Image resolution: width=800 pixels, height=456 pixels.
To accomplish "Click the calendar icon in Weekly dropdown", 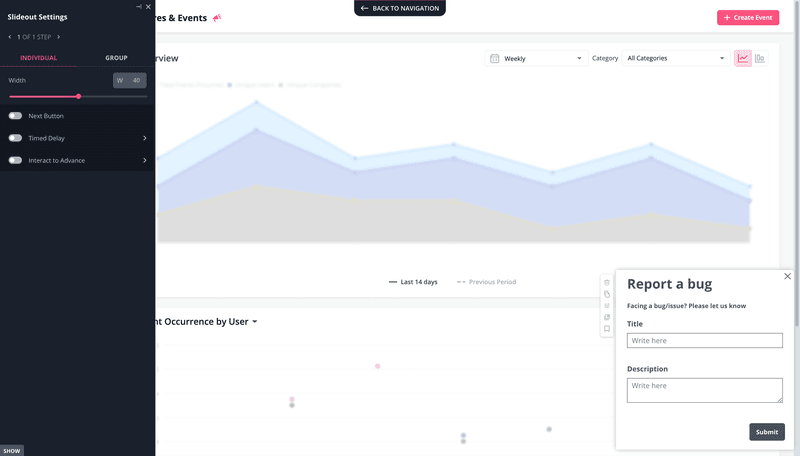I will click(x=494, y=58).
